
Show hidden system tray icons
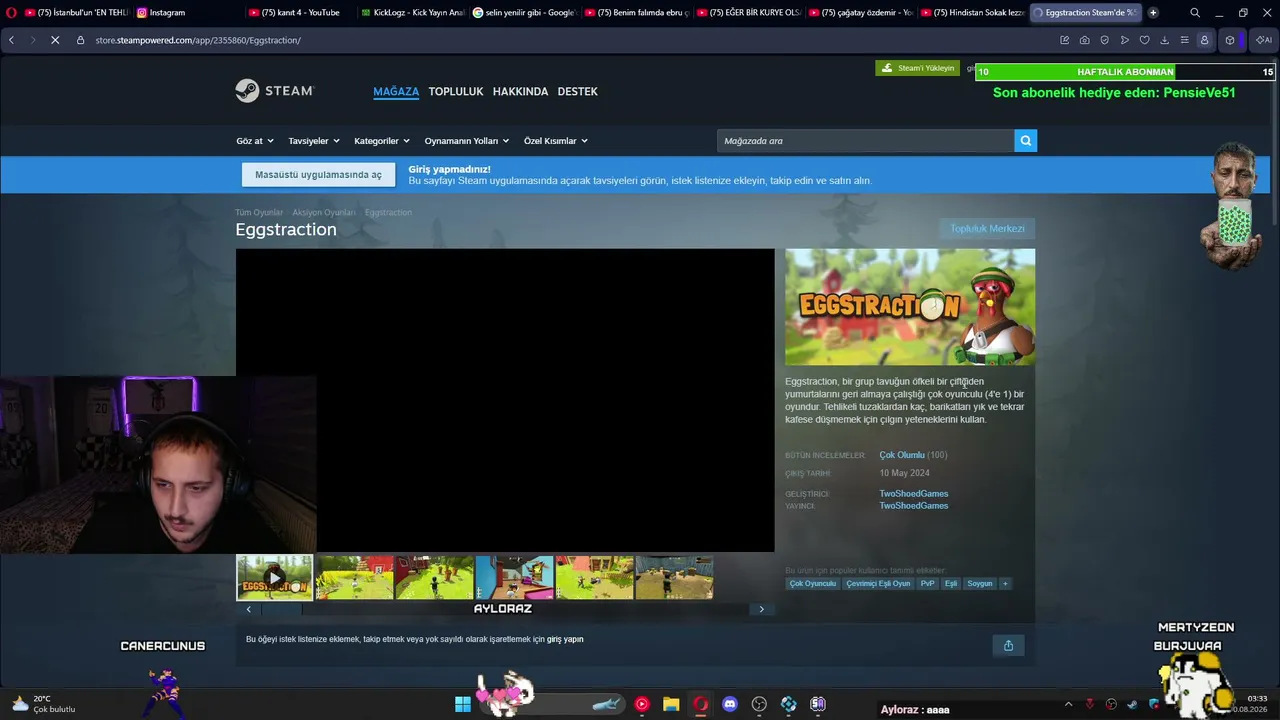1068,704
